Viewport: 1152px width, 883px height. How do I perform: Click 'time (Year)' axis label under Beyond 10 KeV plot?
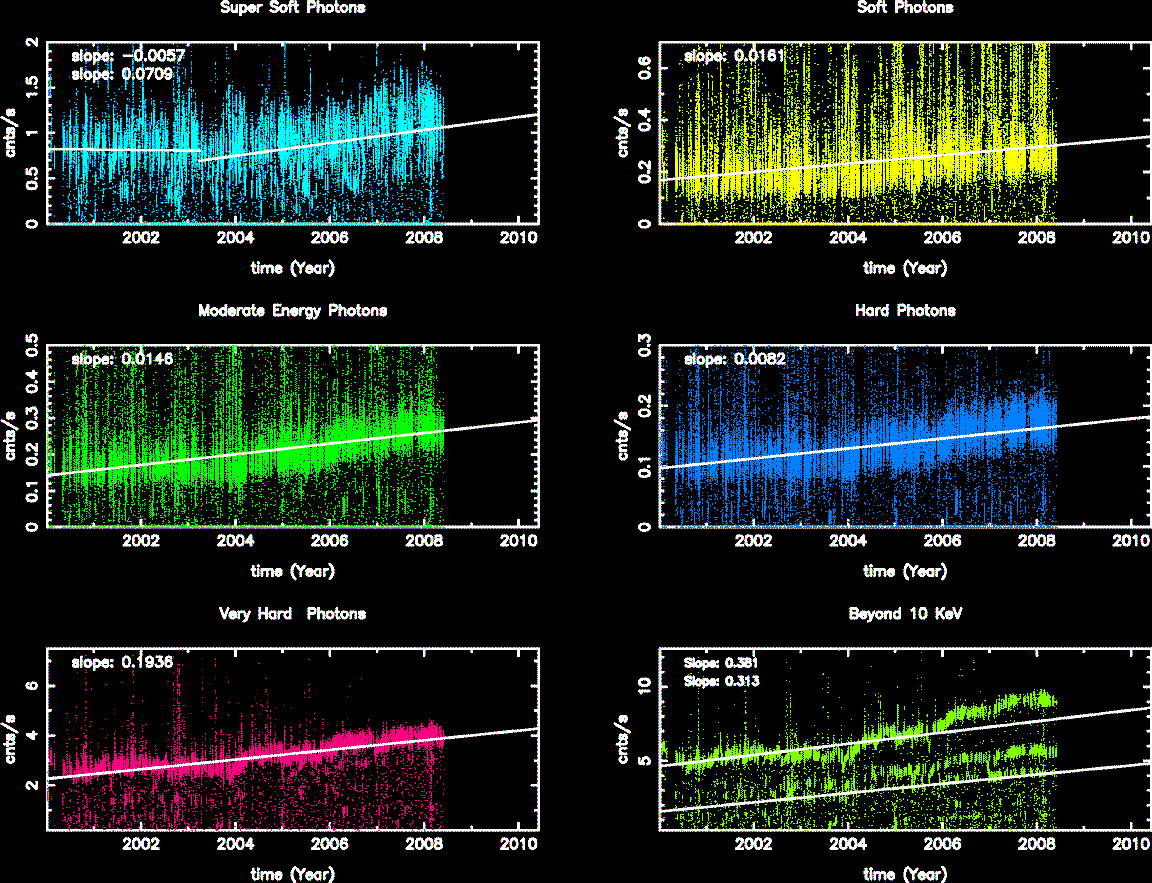pyautogui.click(x=905, y=874)
